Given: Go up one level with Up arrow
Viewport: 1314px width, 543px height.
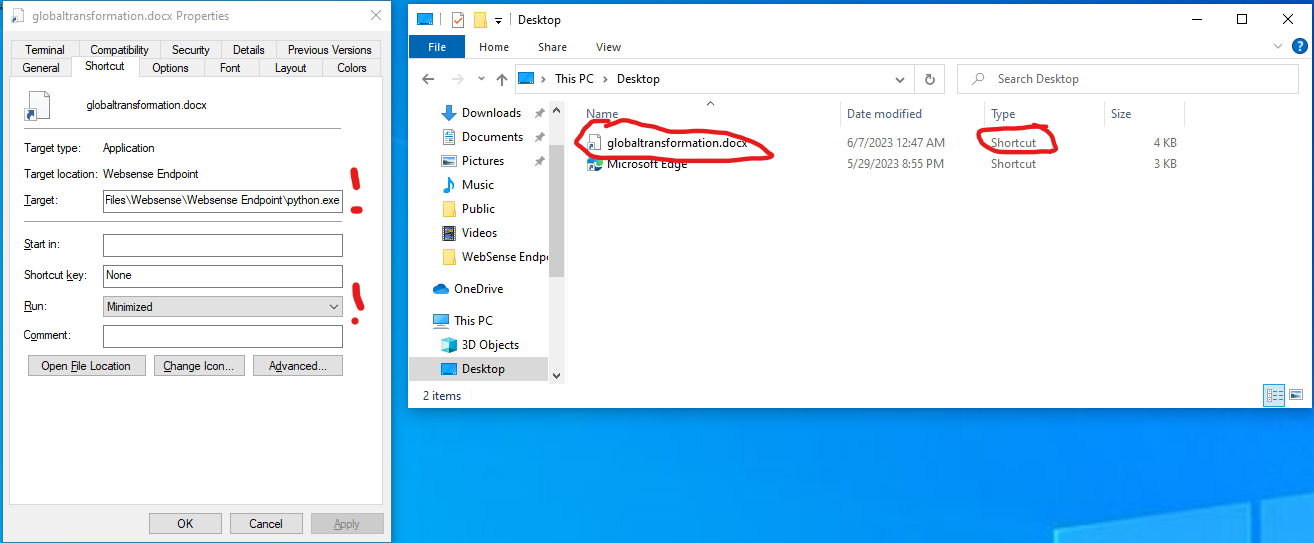Looking at the screenshot, I should click(x=501, y=79).
